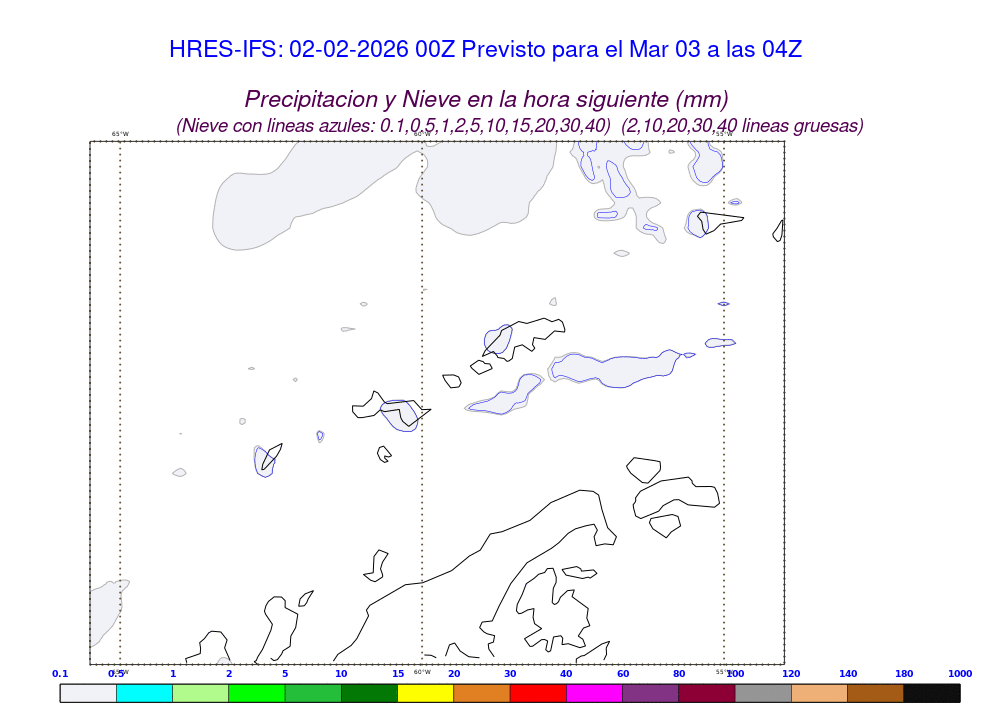The height and width of the screenshot is (707, 1000).
Task: Click the cyan swatch in the color scale
Action: (144, 693)
